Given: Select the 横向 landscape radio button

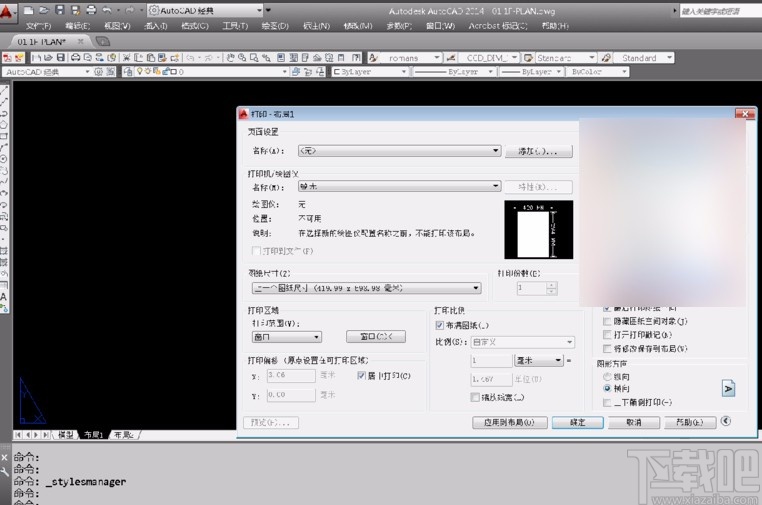Looking at the screenshot, I should pos(607,388).
